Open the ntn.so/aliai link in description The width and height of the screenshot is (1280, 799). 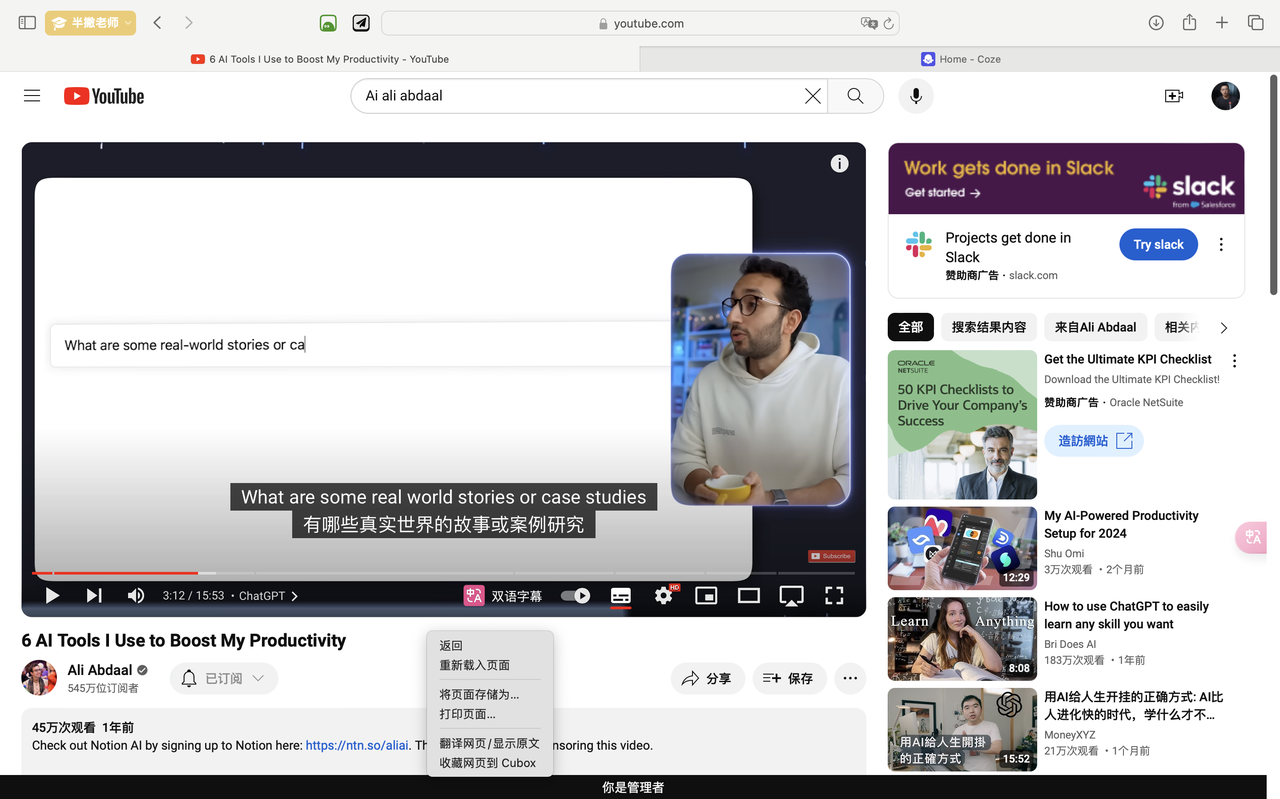[x=357, y=745]
